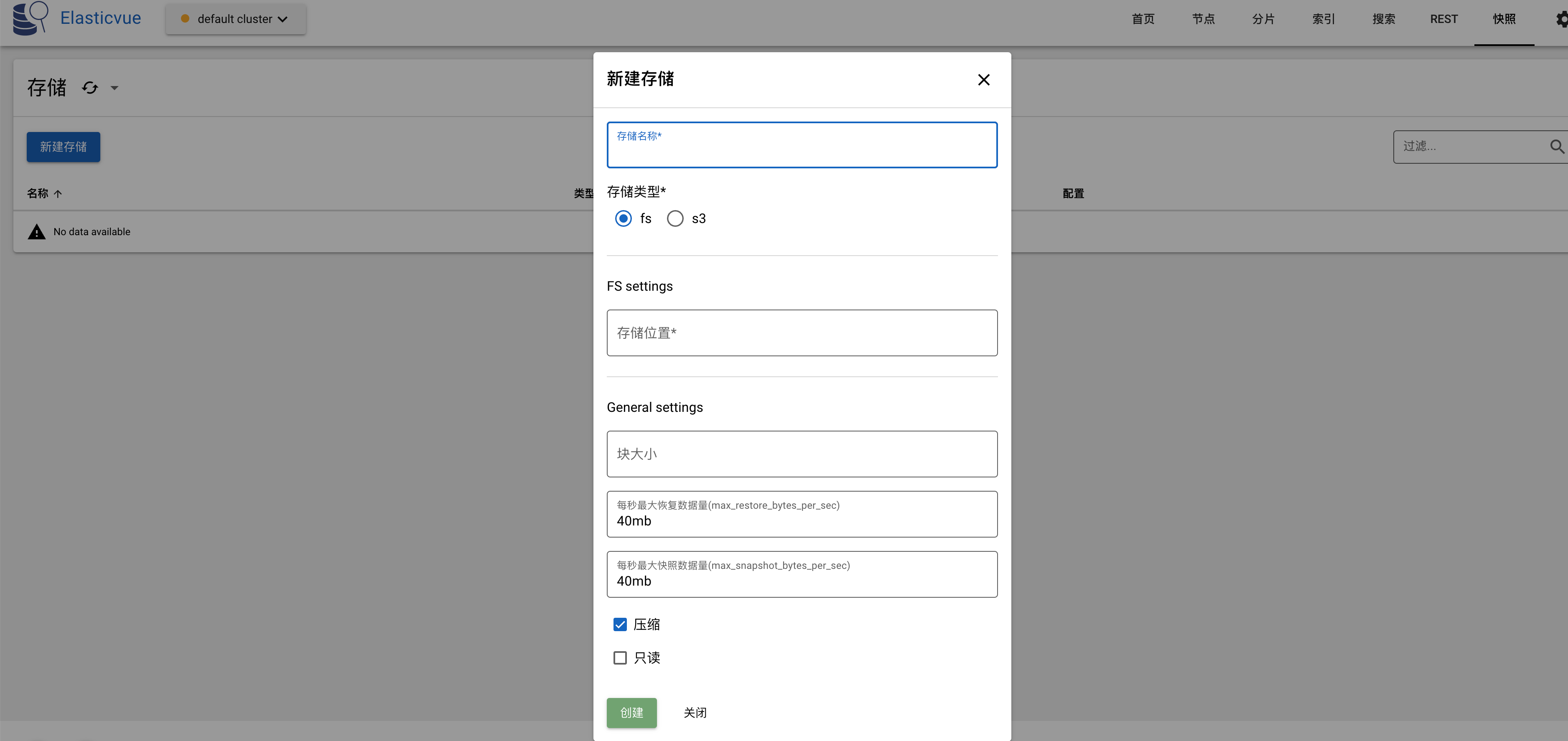1568x741 pixels.
Task: Switch to the REST tab
Action: coord(1444,19)
